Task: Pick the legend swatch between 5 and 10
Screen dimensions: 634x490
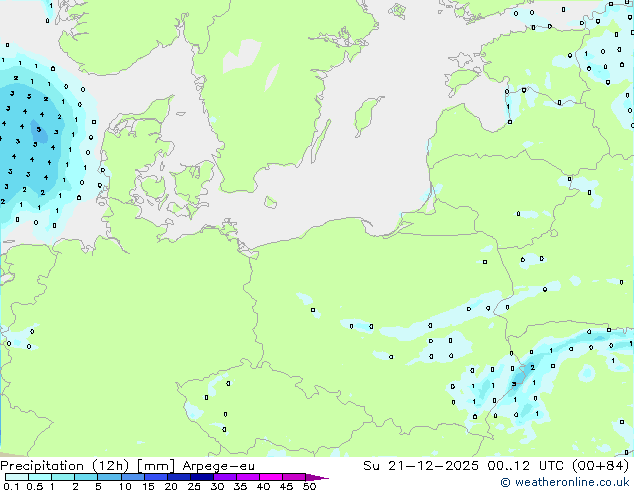Action: pyautogui.click(x=109, y=477)
